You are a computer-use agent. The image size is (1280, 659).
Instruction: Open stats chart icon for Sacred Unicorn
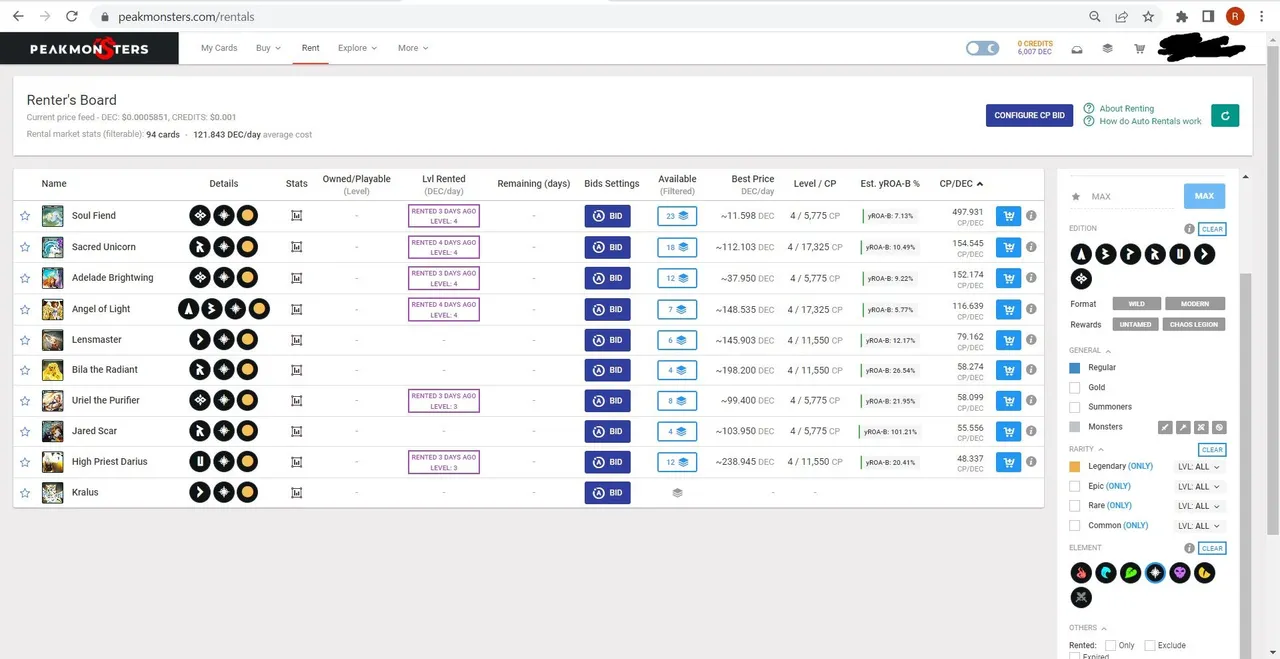point(296,246)
